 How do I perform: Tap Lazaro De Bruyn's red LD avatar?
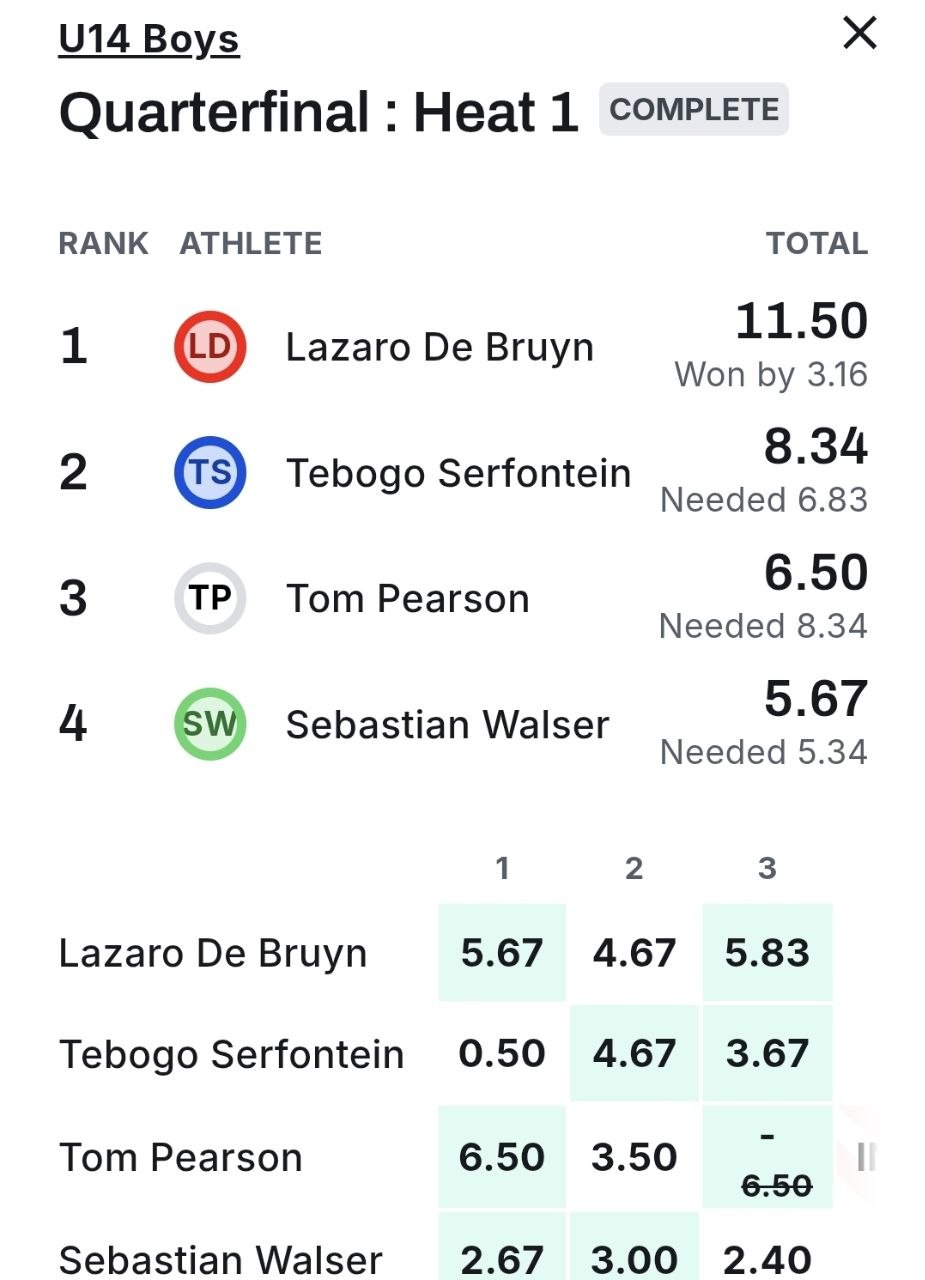(210, 347)
